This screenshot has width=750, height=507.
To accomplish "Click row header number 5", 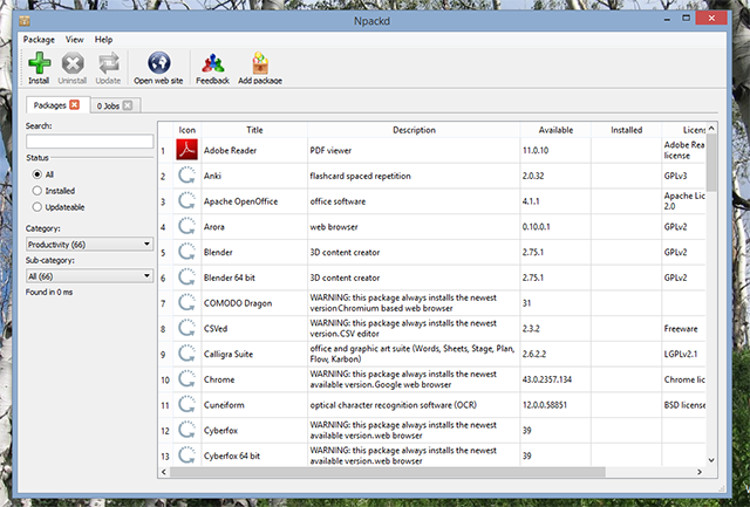I will coord(163,252).
